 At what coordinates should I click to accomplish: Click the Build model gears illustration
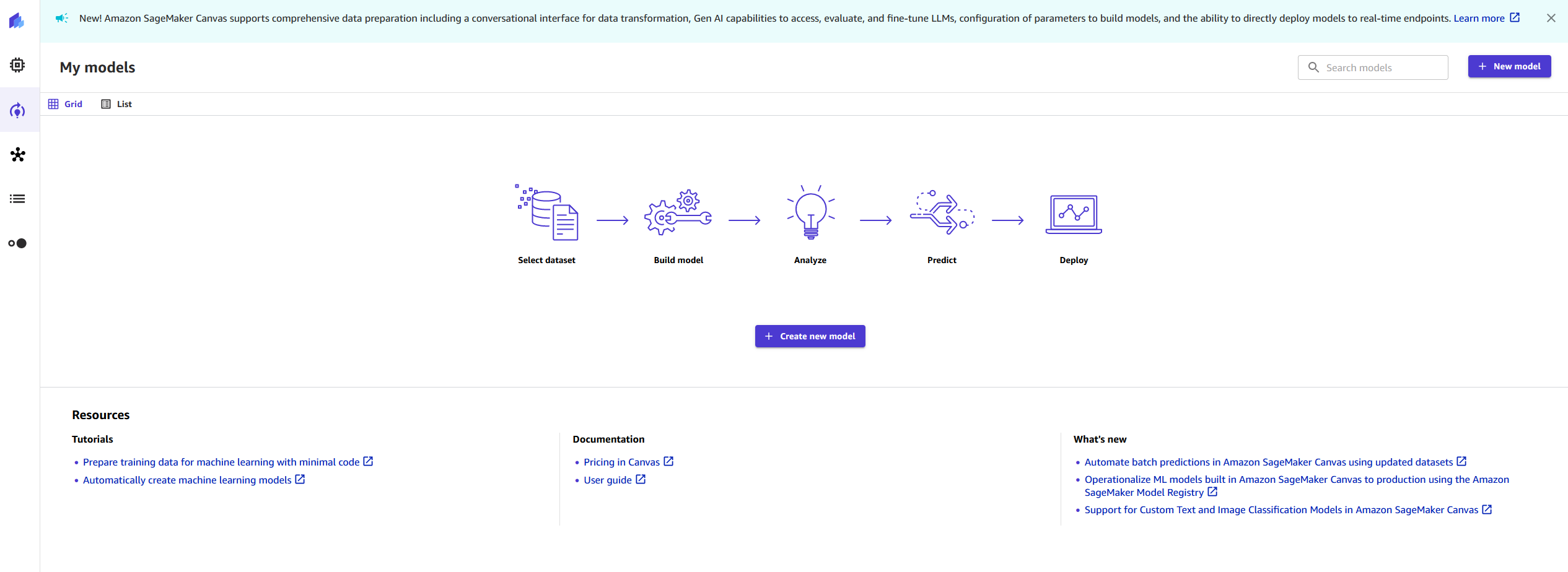tap(678, 212)
